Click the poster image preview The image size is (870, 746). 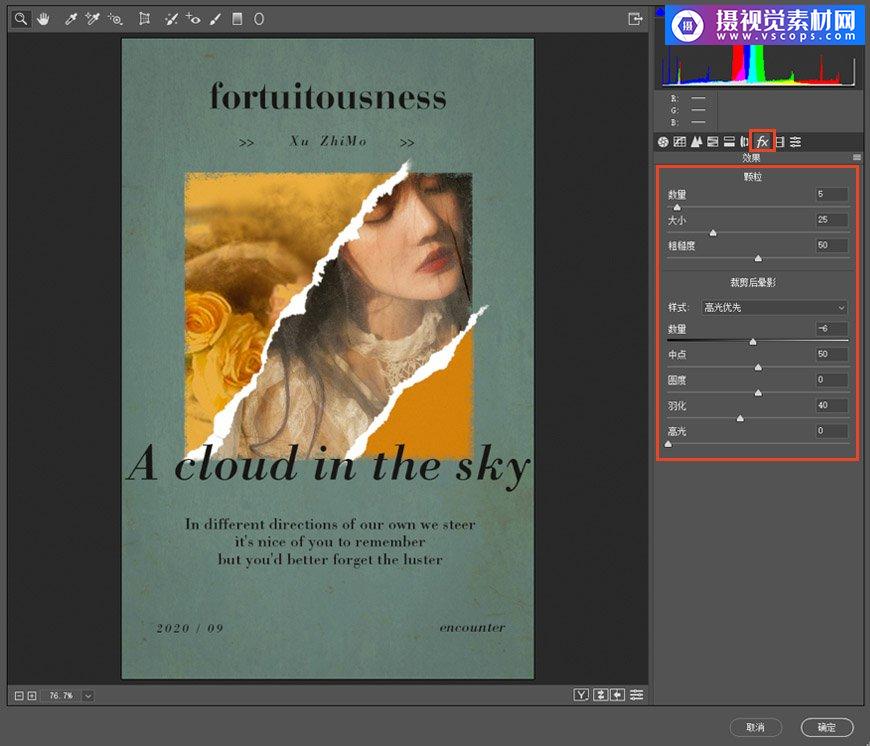[328, 359]
